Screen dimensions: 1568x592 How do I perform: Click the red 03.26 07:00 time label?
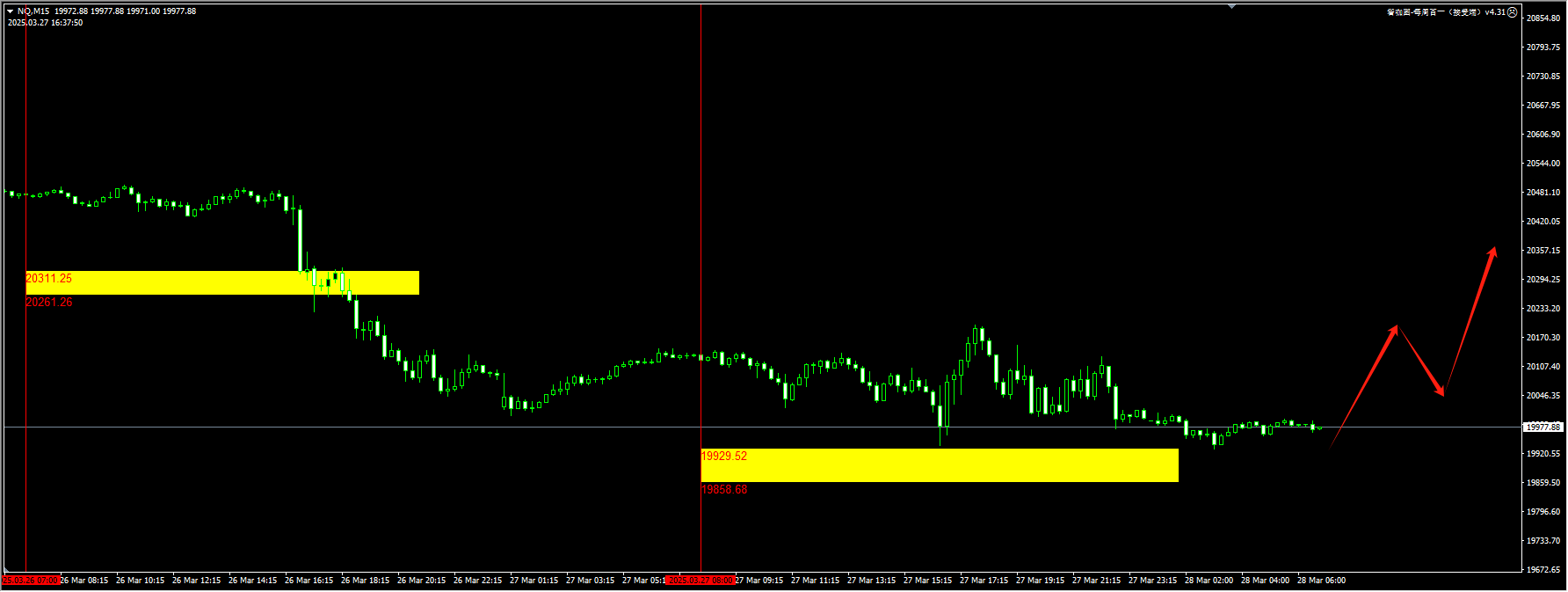(30, 581)
